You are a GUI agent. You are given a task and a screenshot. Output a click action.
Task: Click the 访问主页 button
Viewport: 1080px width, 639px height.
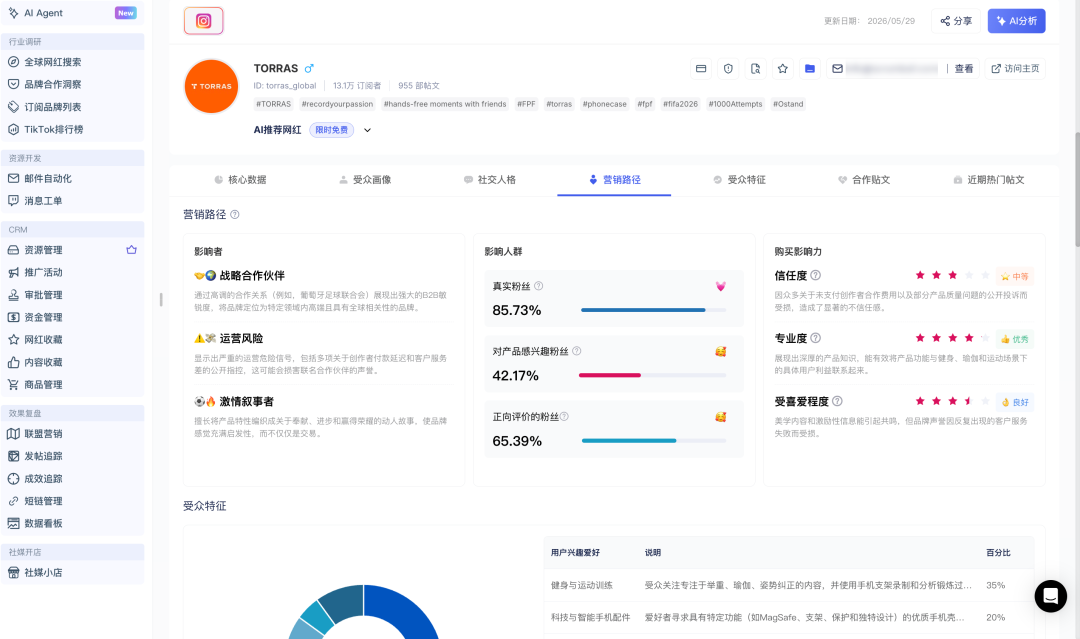click(1015, 68)
